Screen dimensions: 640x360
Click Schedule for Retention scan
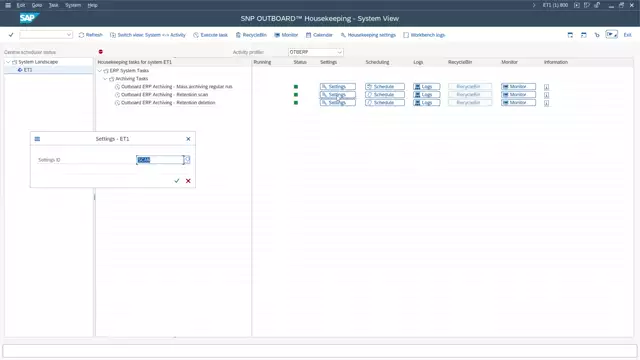(x=385, y=95)
